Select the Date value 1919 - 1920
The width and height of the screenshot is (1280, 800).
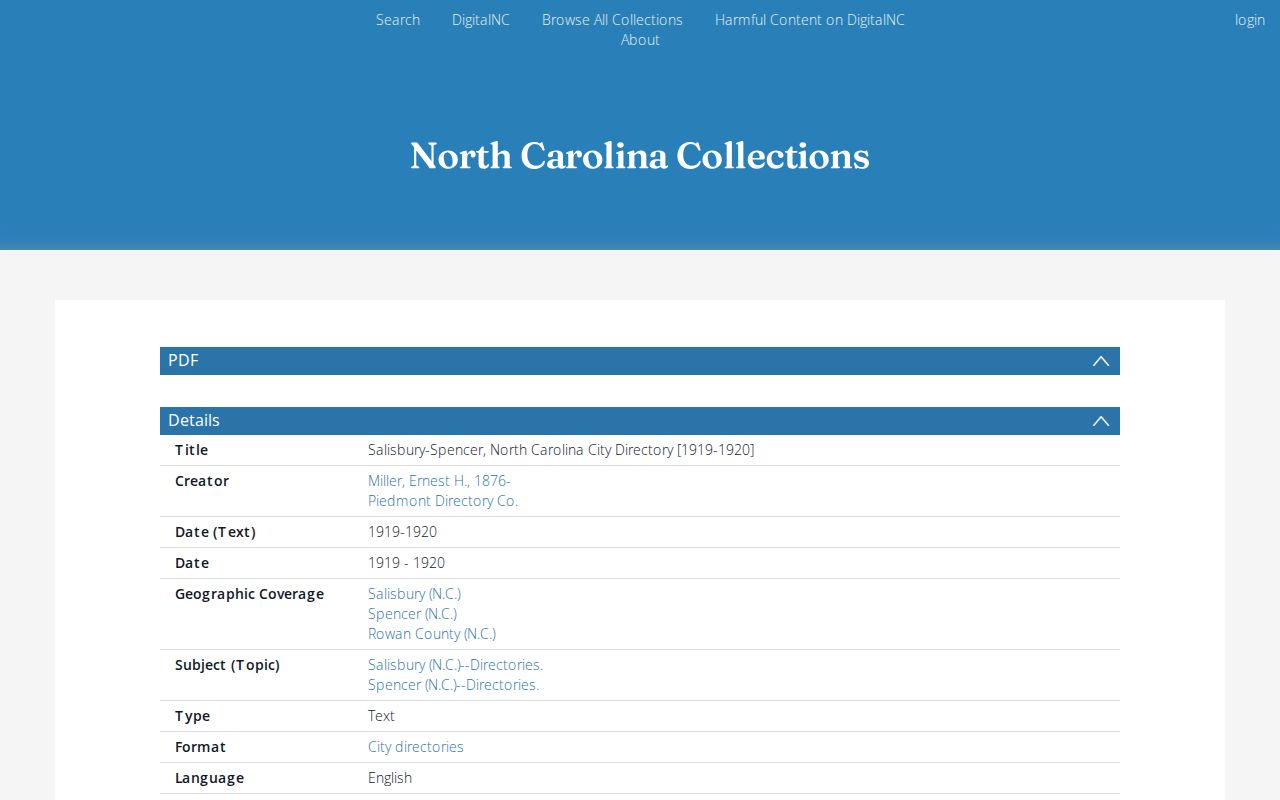(406, 563)
